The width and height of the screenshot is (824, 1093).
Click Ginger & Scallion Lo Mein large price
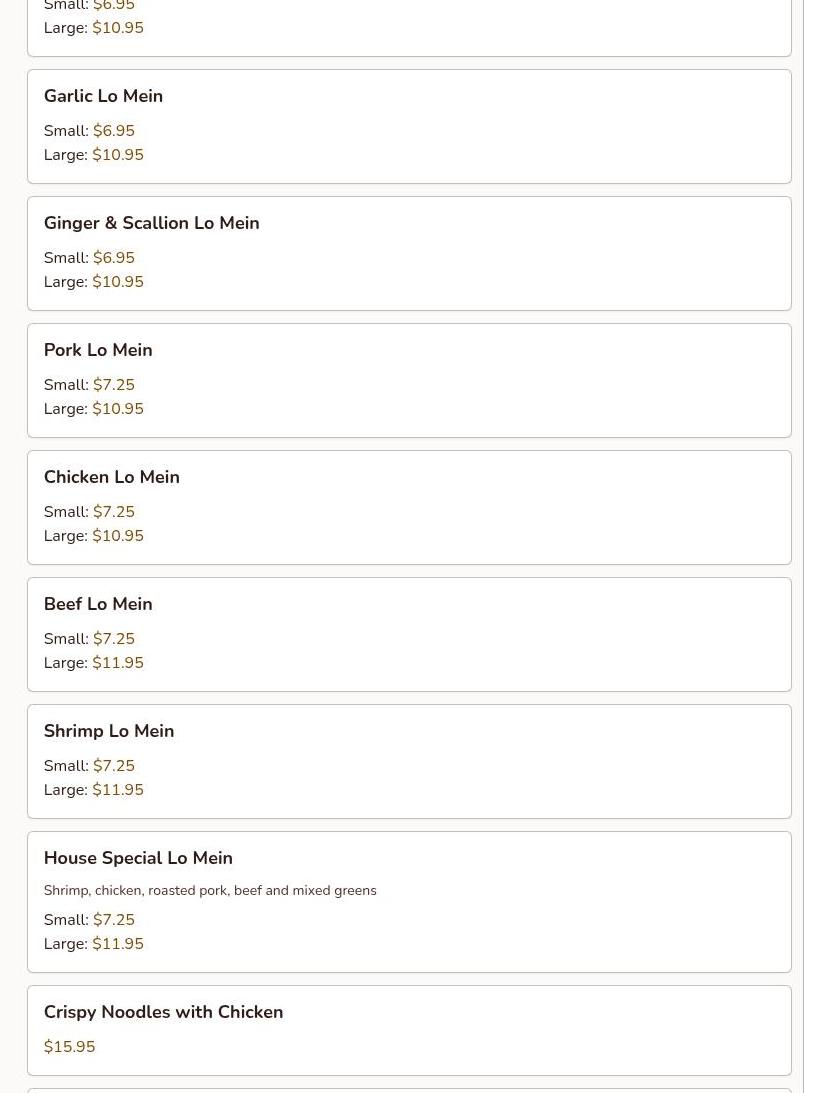point(117,282)
